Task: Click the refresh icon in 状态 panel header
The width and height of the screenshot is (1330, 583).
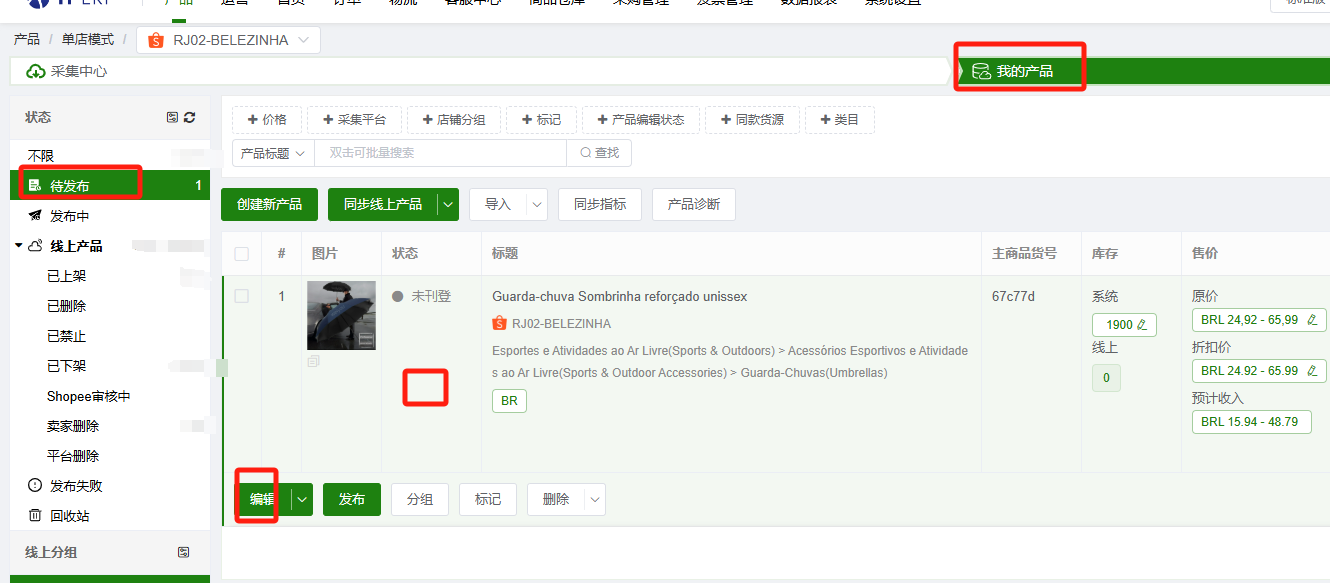Action: pos(190,117)
